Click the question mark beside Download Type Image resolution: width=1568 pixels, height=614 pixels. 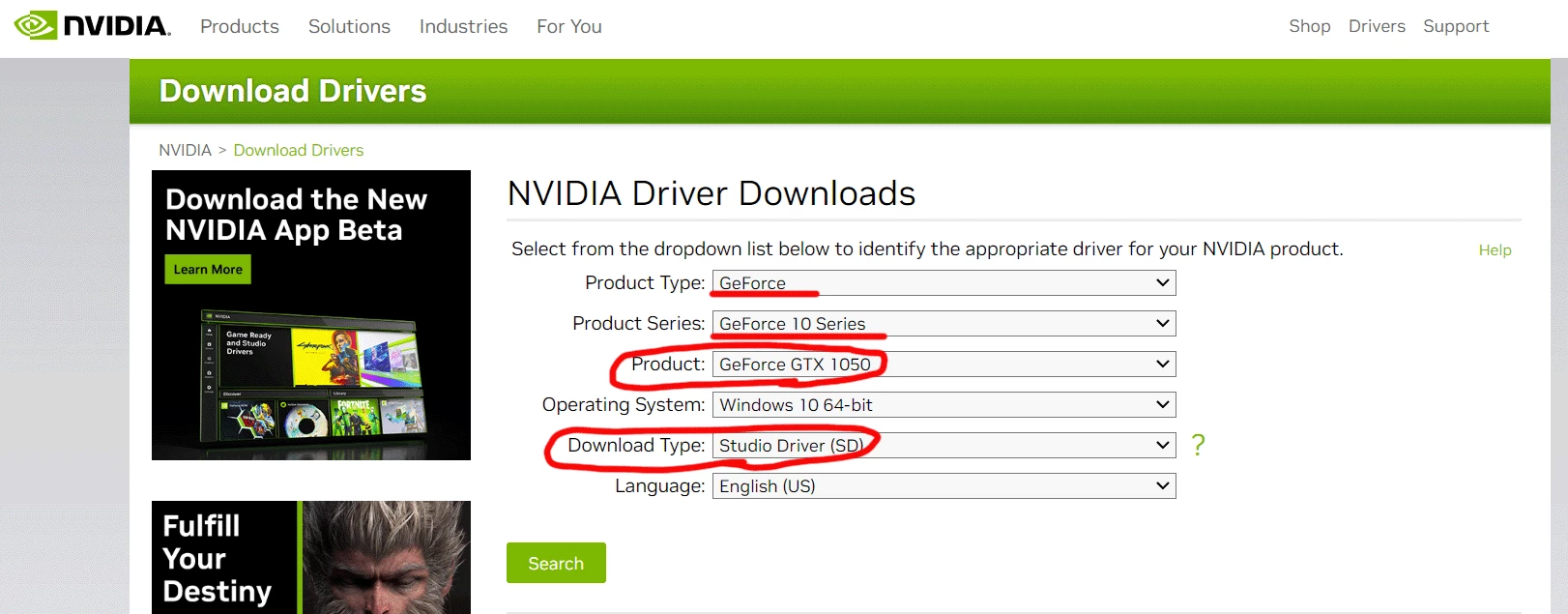pyautogui.click(x=1199, y=445)
